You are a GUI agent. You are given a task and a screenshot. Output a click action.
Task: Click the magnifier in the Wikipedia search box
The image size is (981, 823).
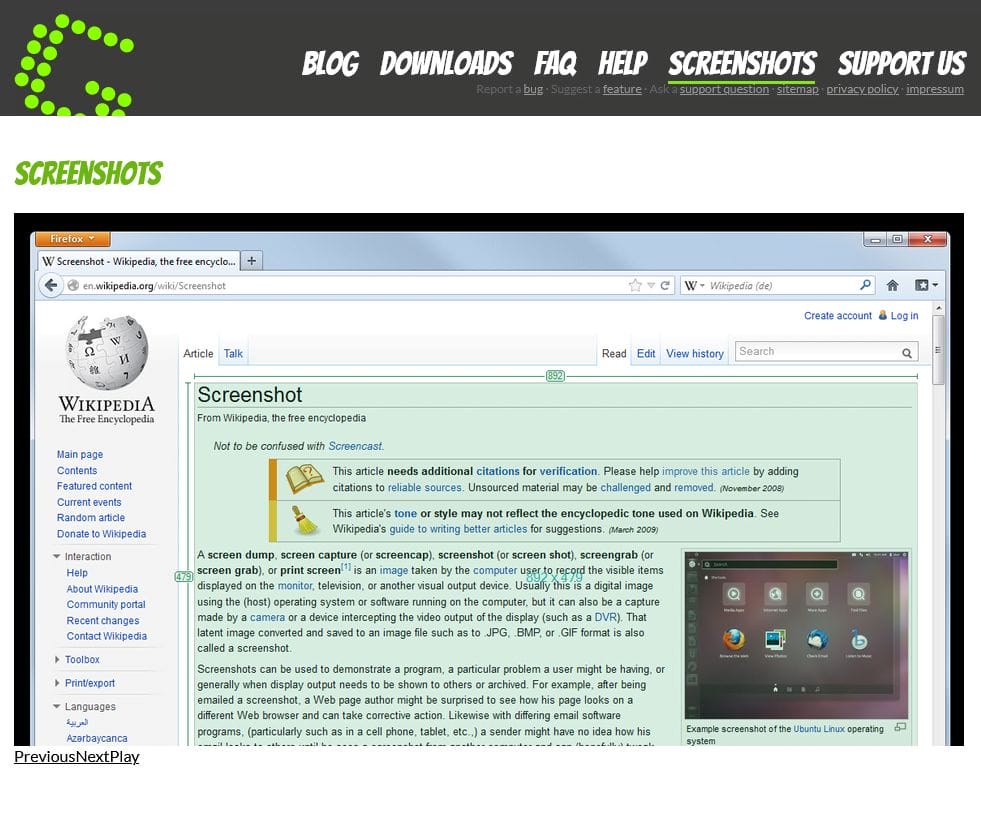click(x=907, y=352)
